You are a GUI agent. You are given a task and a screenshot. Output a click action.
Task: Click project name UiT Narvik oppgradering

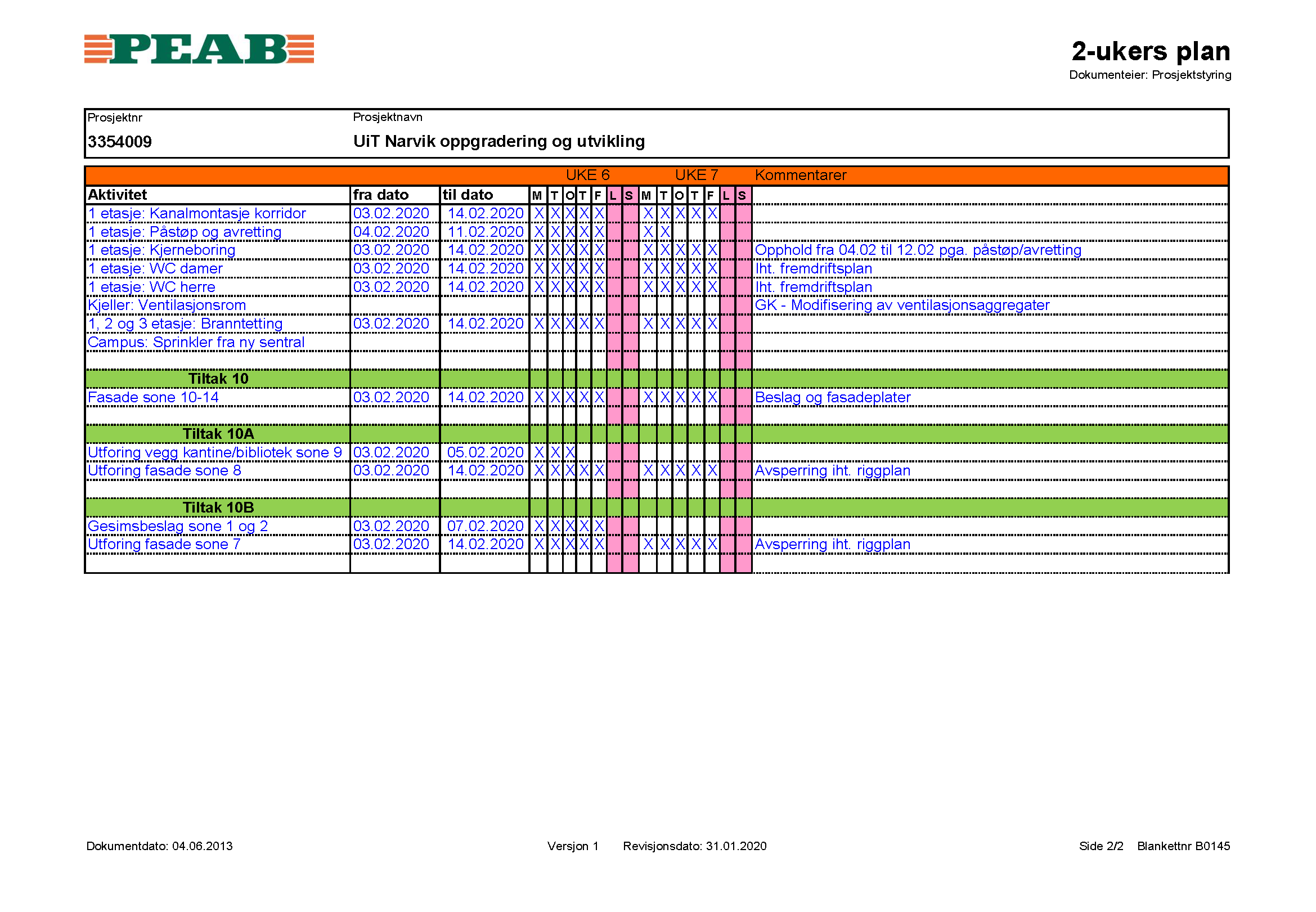(498, 141)
